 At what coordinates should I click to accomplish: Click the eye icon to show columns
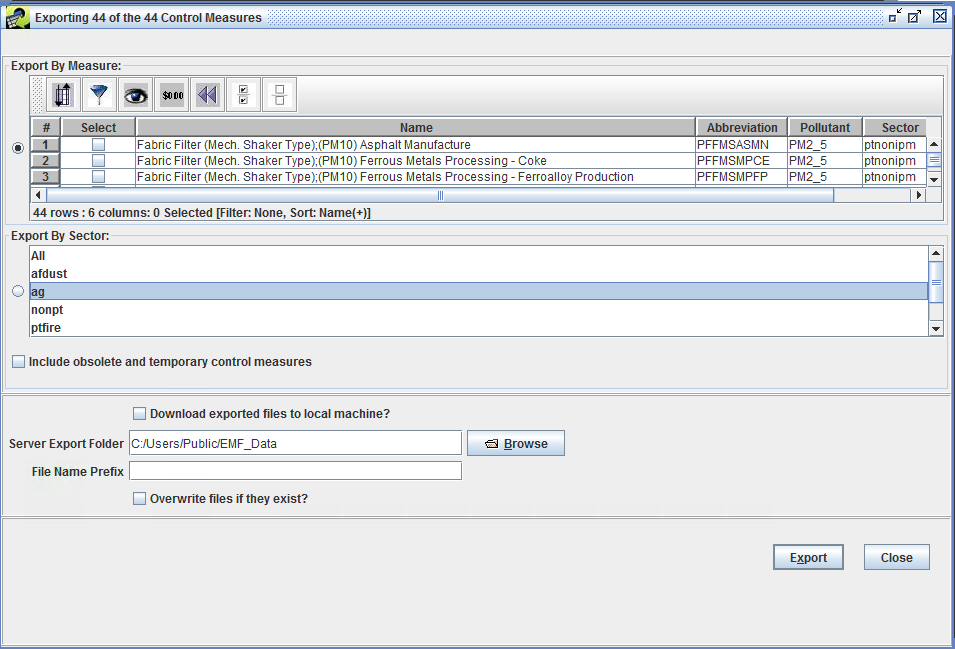(x=135, y=94)
